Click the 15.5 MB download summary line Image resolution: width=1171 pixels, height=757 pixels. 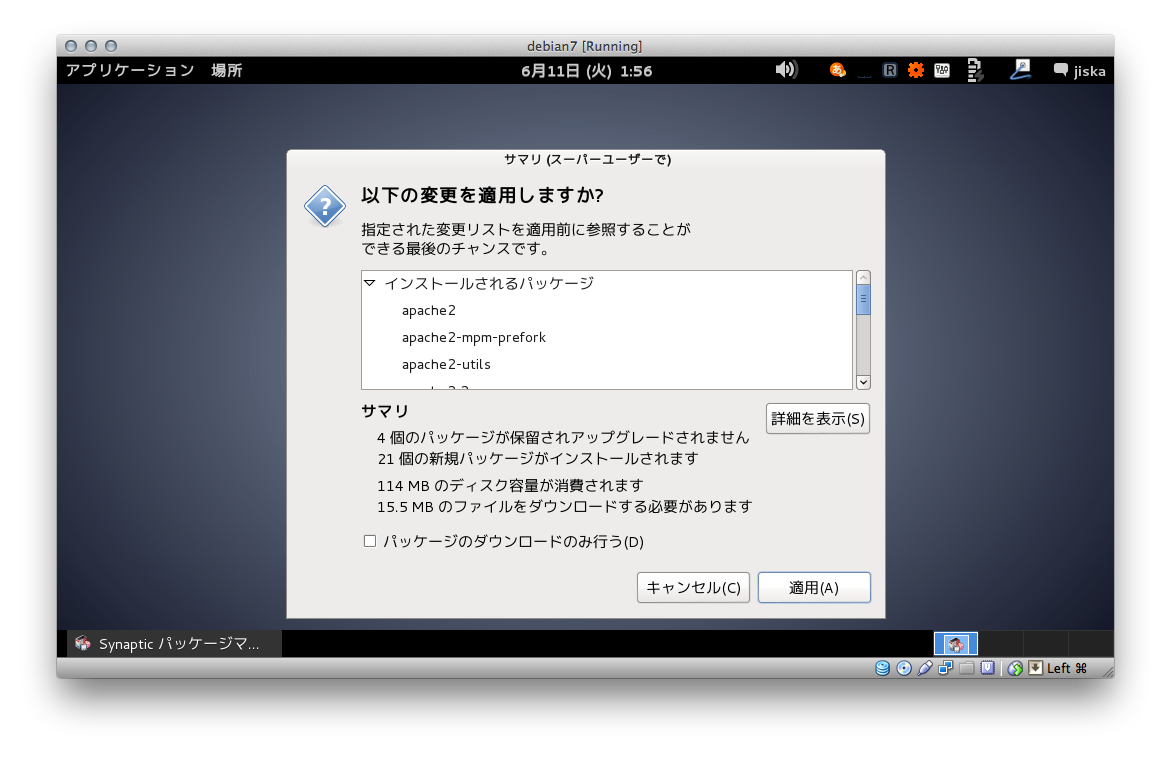565,507
